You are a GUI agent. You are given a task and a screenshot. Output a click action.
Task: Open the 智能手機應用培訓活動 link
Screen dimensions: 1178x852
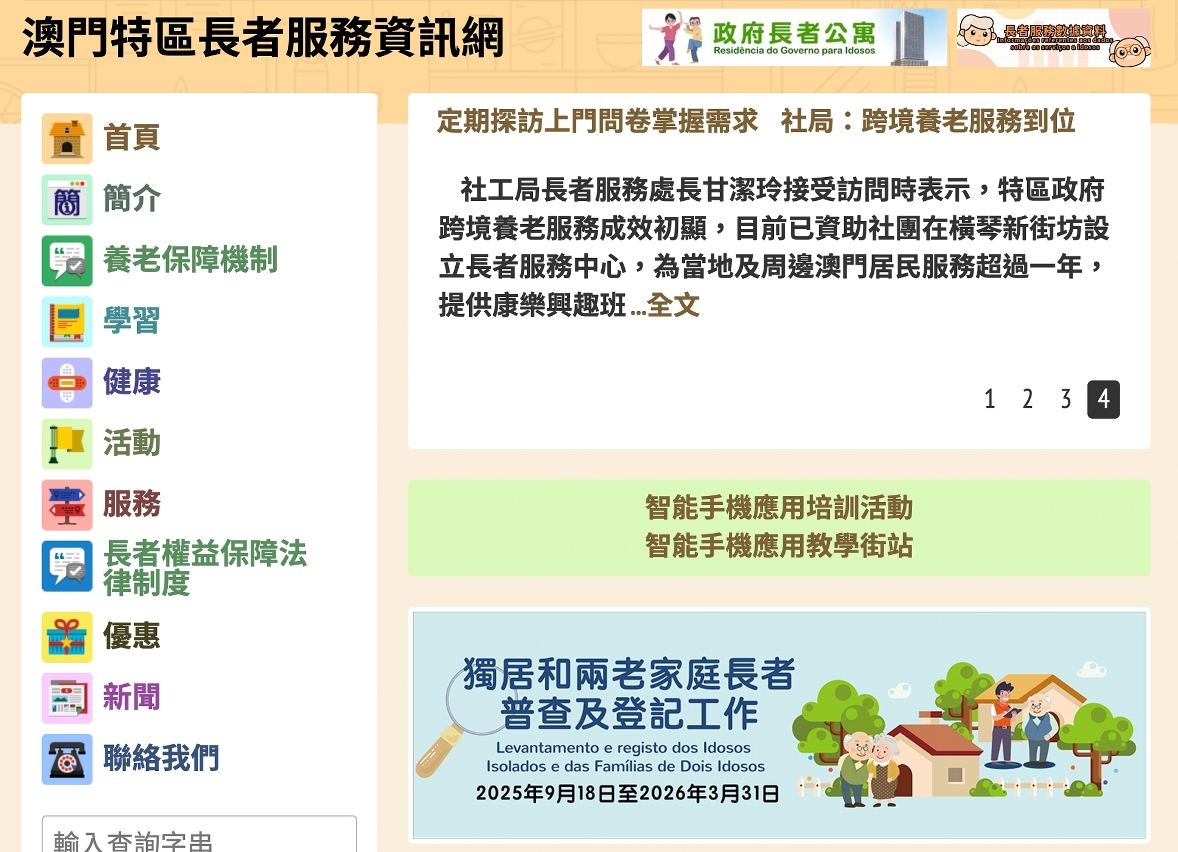click(x=778, y=508)
